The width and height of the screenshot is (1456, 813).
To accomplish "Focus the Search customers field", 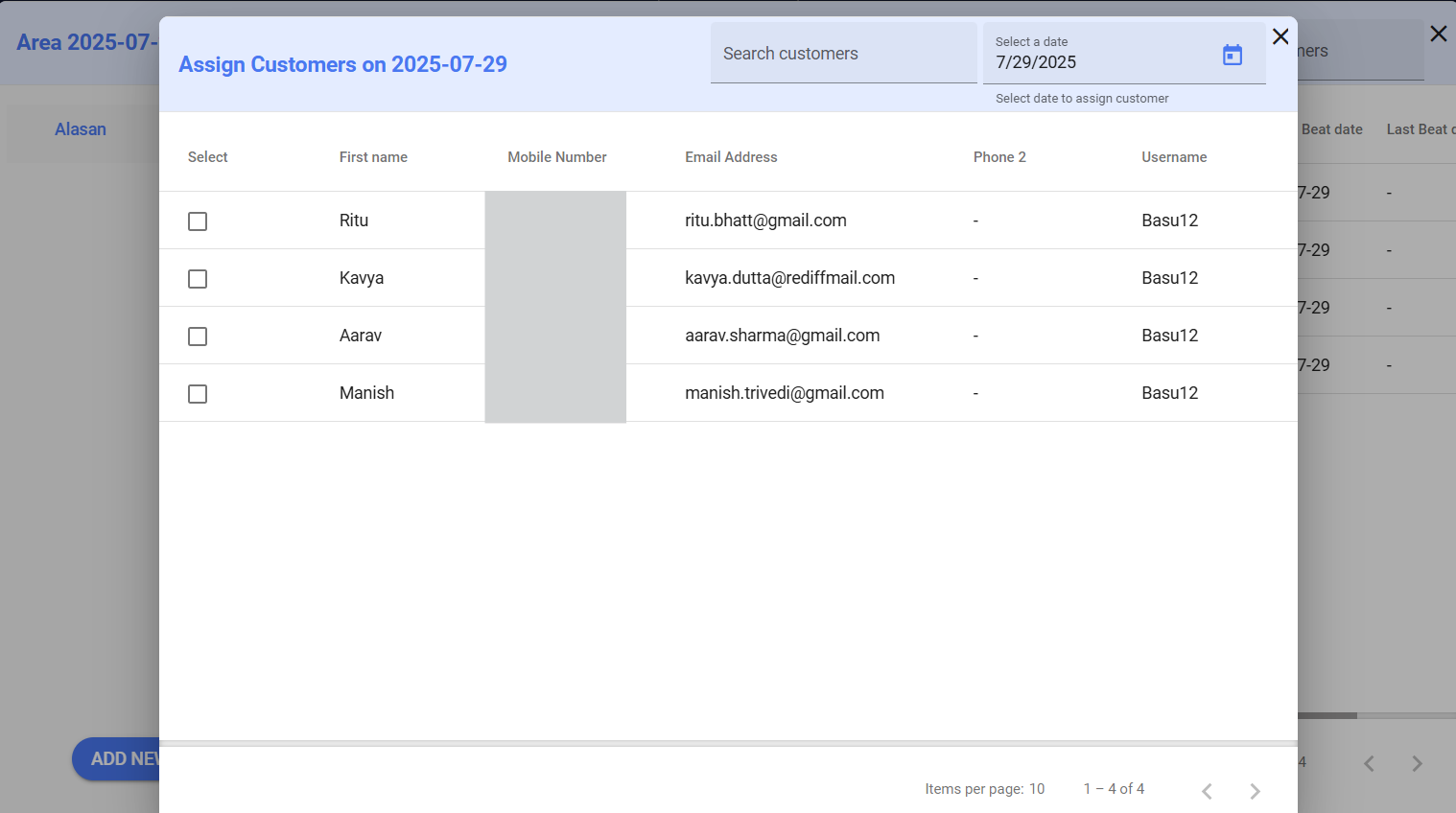I will point(842,54).
